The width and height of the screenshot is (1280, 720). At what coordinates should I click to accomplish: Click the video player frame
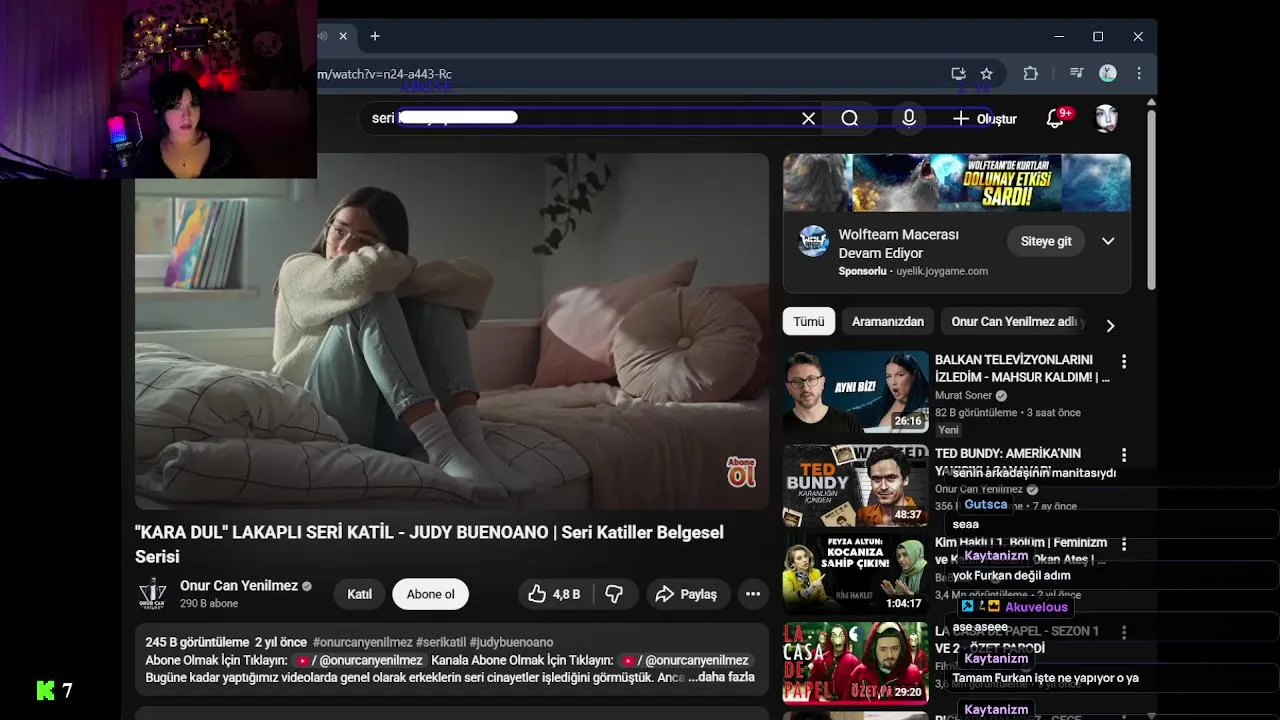(452, 331)
